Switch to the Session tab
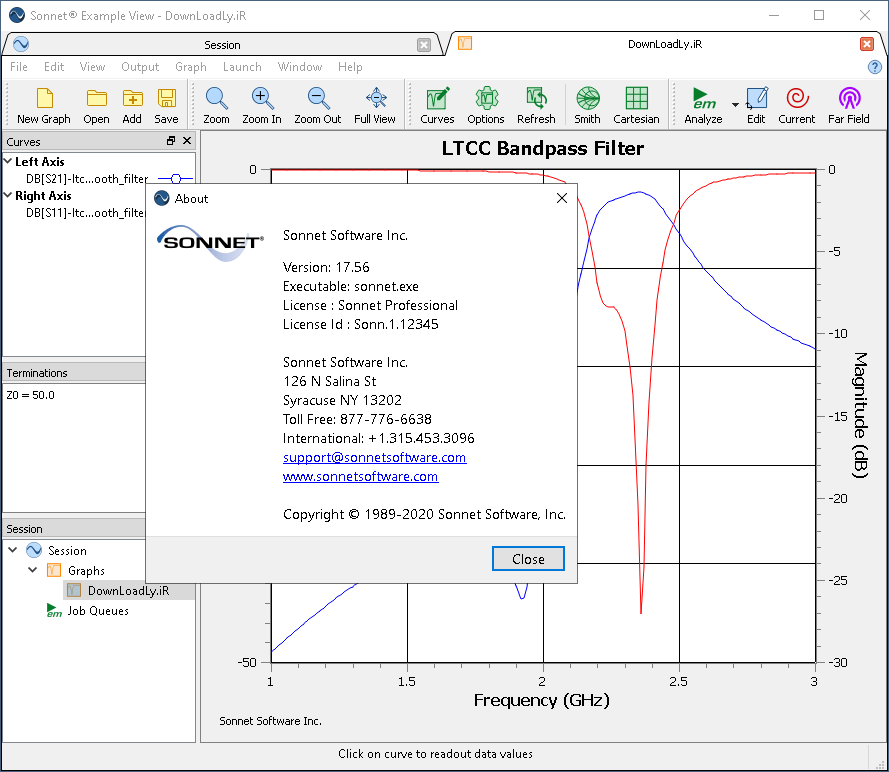 click(222, 45)
